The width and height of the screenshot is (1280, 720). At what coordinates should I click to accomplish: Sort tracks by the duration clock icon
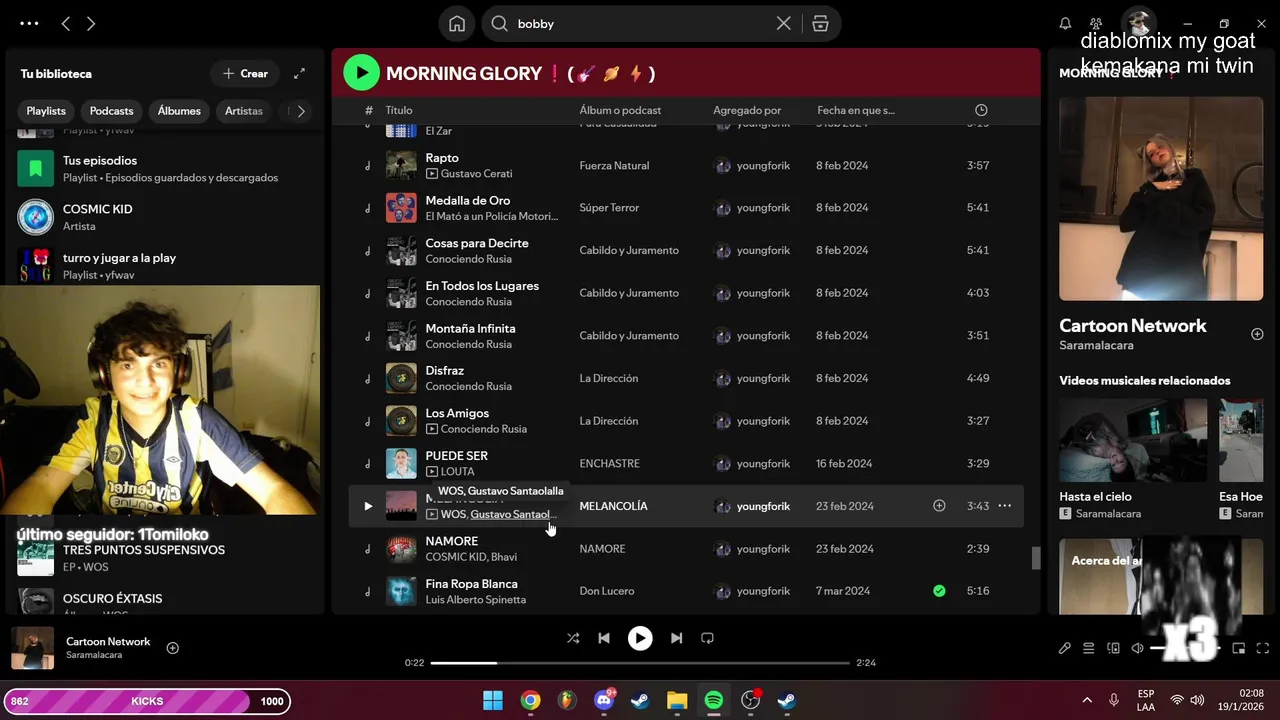pyautogui.click(x=981, y=110)
